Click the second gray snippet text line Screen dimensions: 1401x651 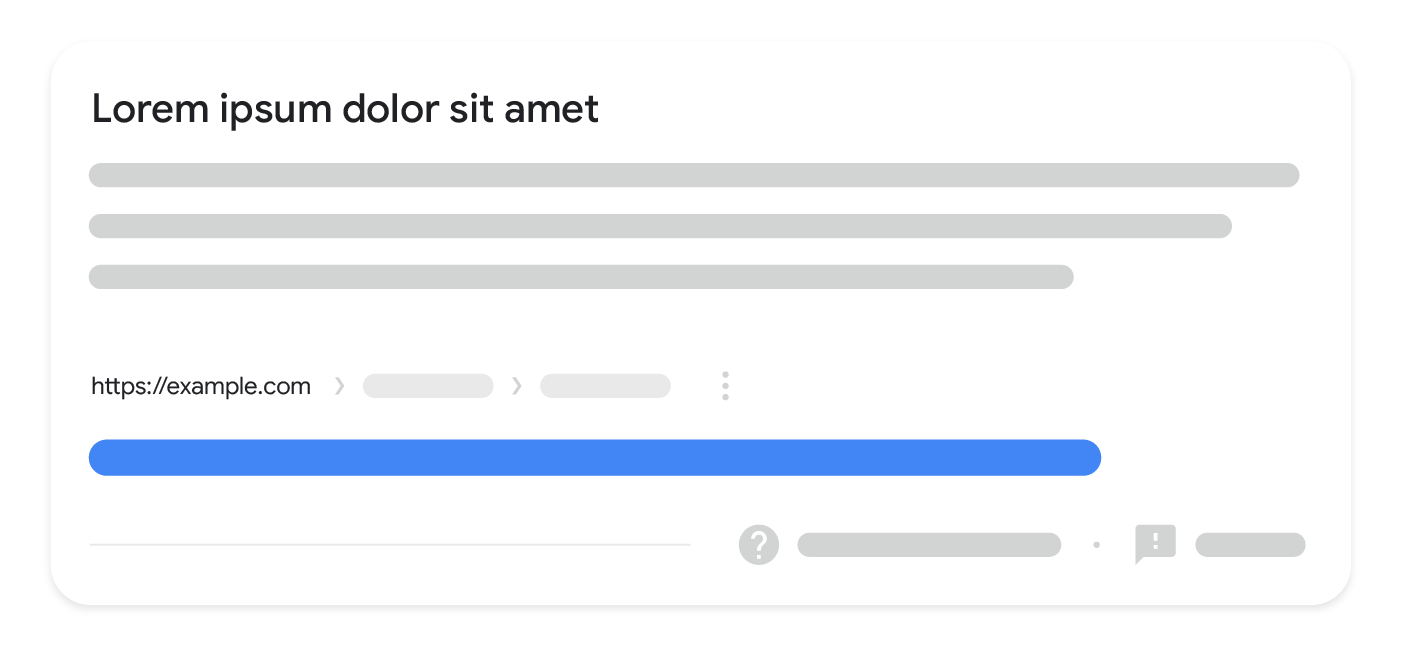click(660, 226)
